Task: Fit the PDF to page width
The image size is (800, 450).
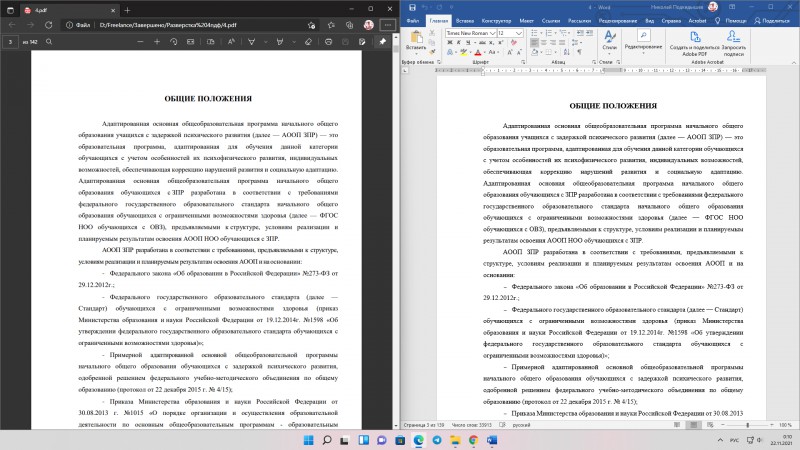Action: [x=190, y=42]
